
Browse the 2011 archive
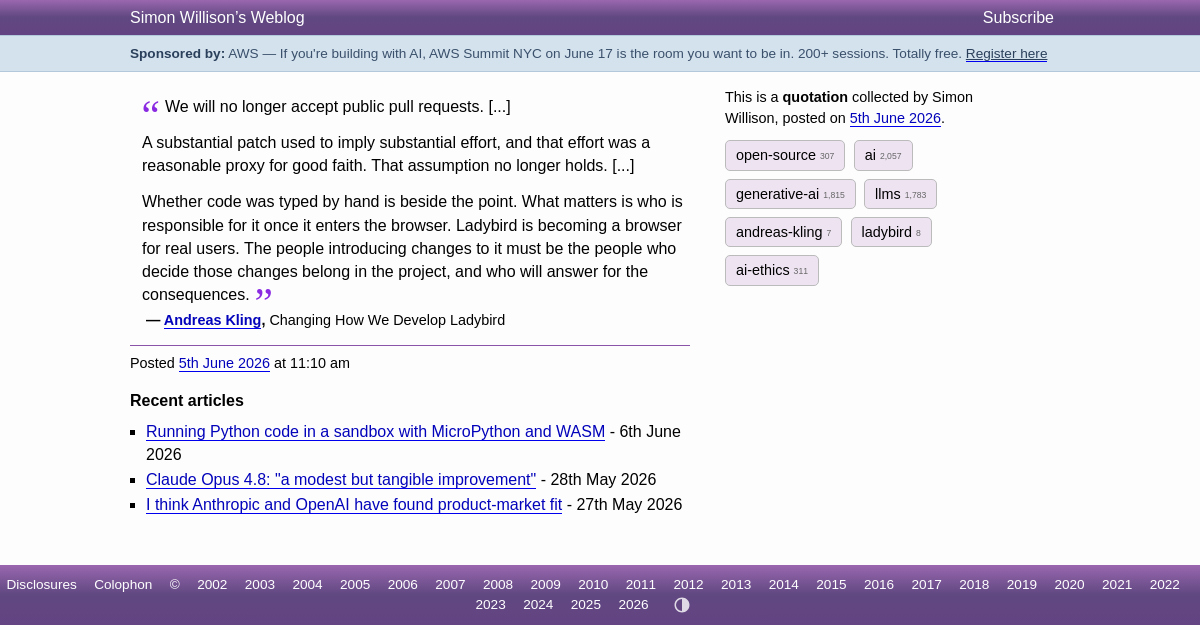point(641,585)
